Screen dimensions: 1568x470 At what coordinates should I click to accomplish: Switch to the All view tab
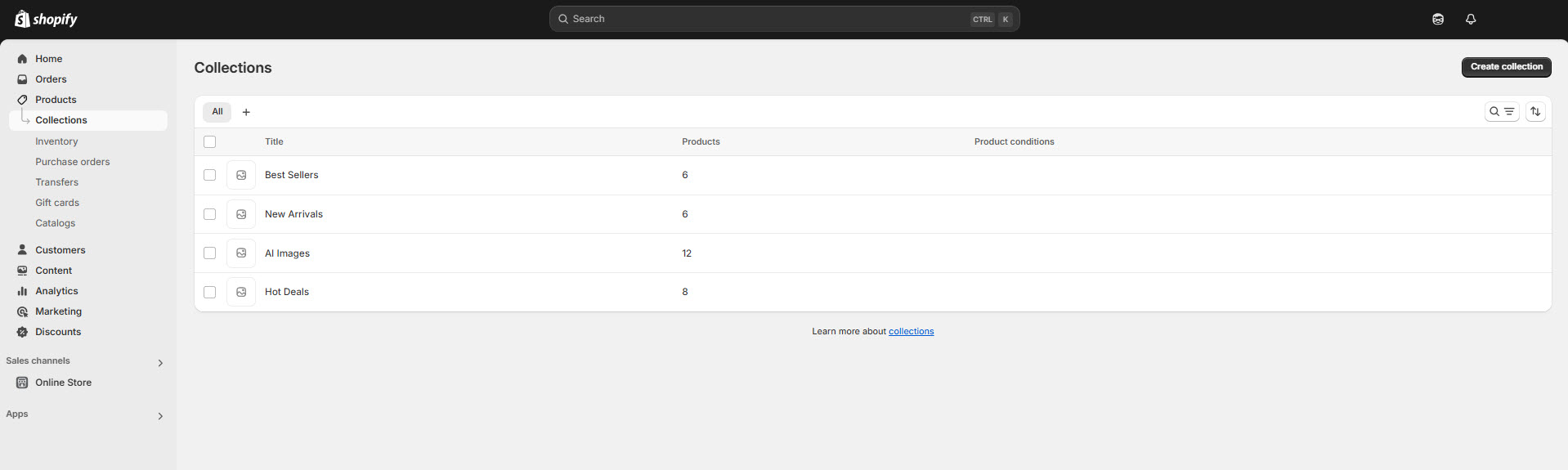[x=217, y=112]
